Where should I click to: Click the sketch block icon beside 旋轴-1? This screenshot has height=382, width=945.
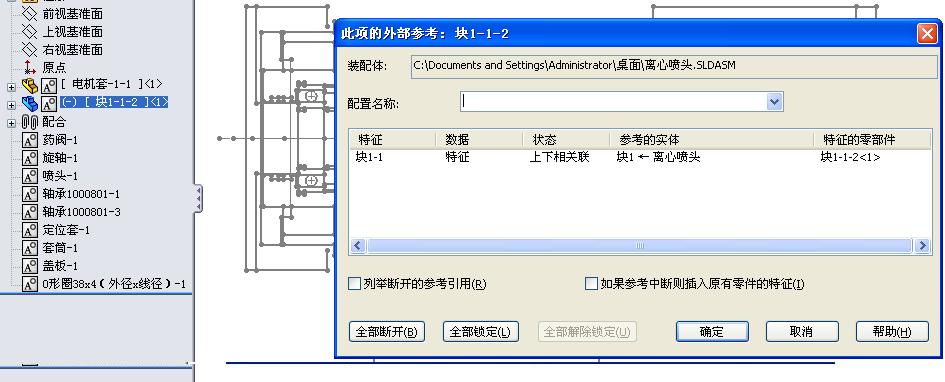pos(30,158)
